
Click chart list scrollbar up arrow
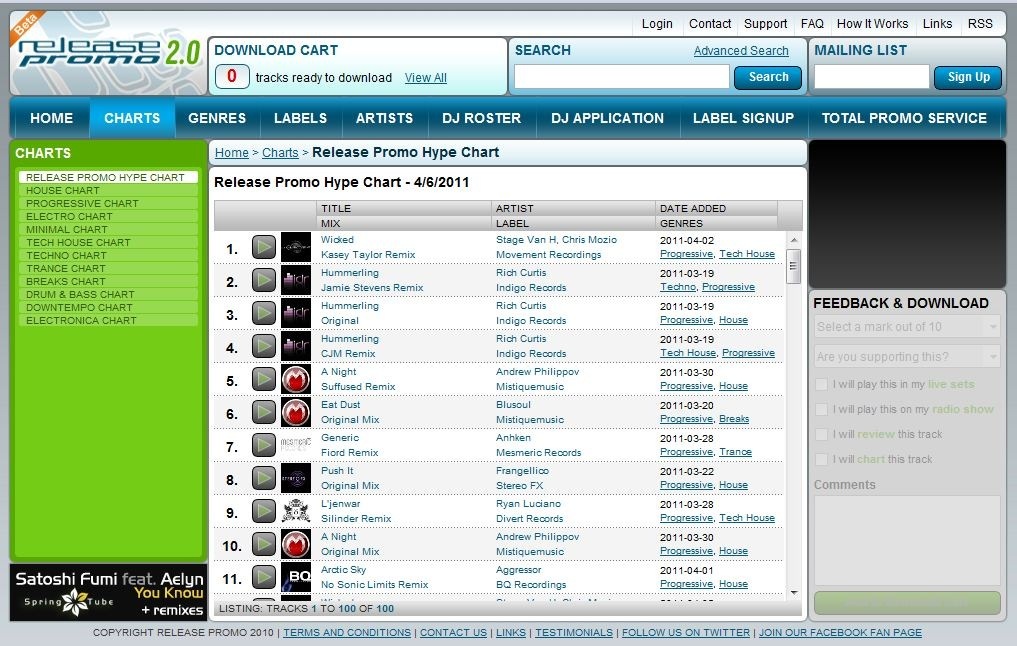pyautogui.click(x=794, y=240)
